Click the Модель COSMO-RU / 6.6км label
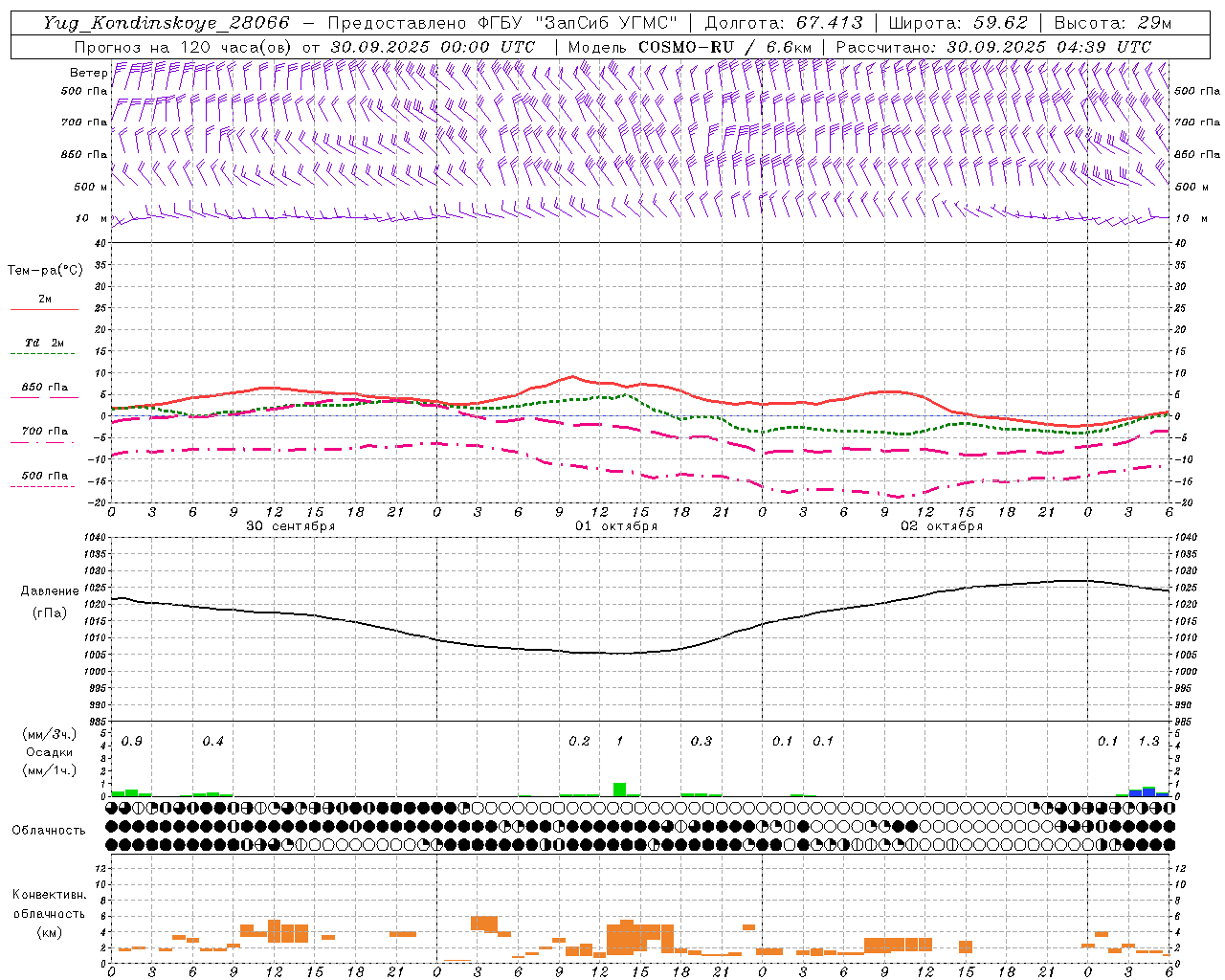Viewport: 1225px width, 980px height. [x=690, y=47]
